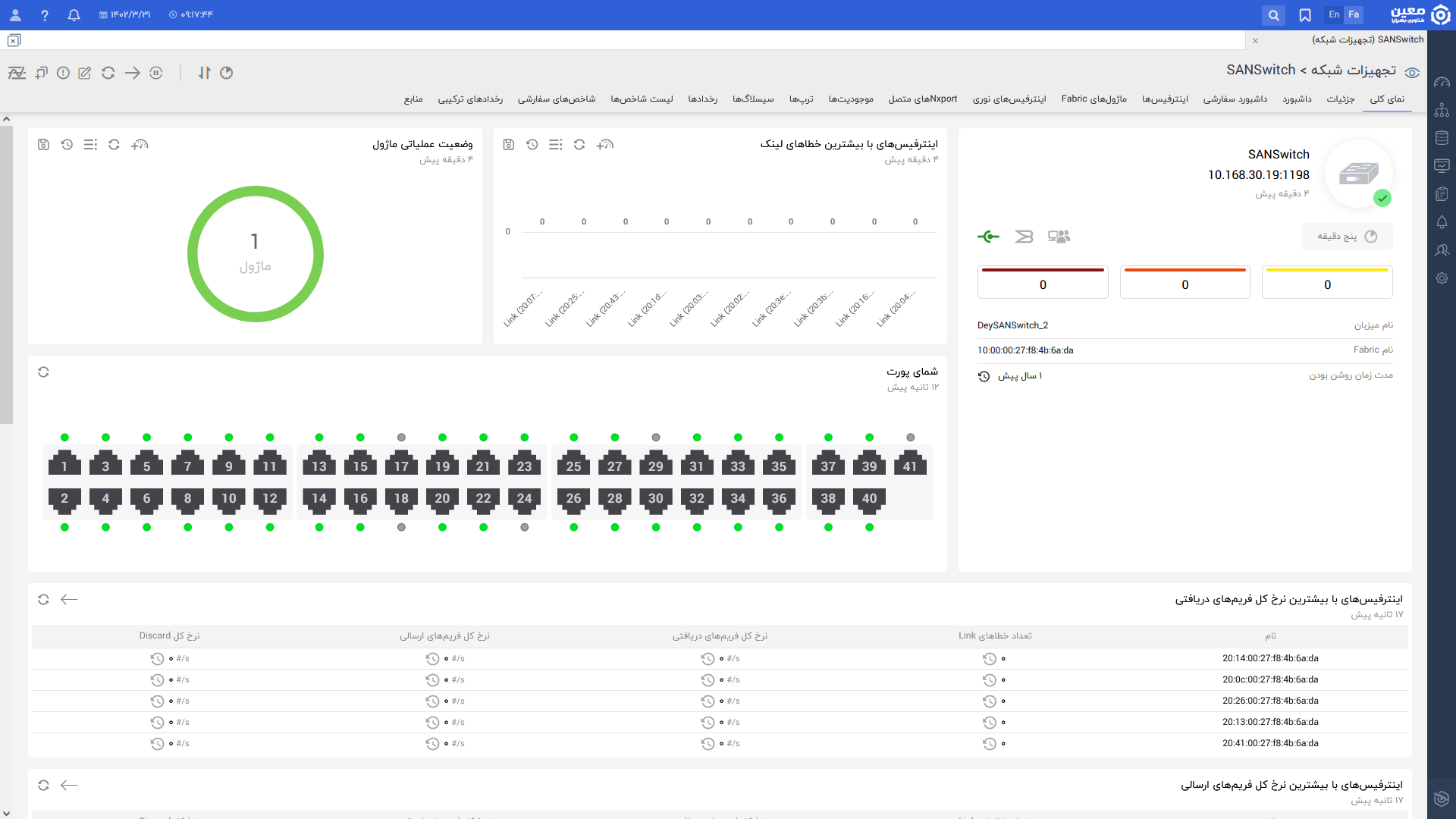Open list options of link errors widget
Viewport: 1456px width, 819px height.
click(556, 144)
